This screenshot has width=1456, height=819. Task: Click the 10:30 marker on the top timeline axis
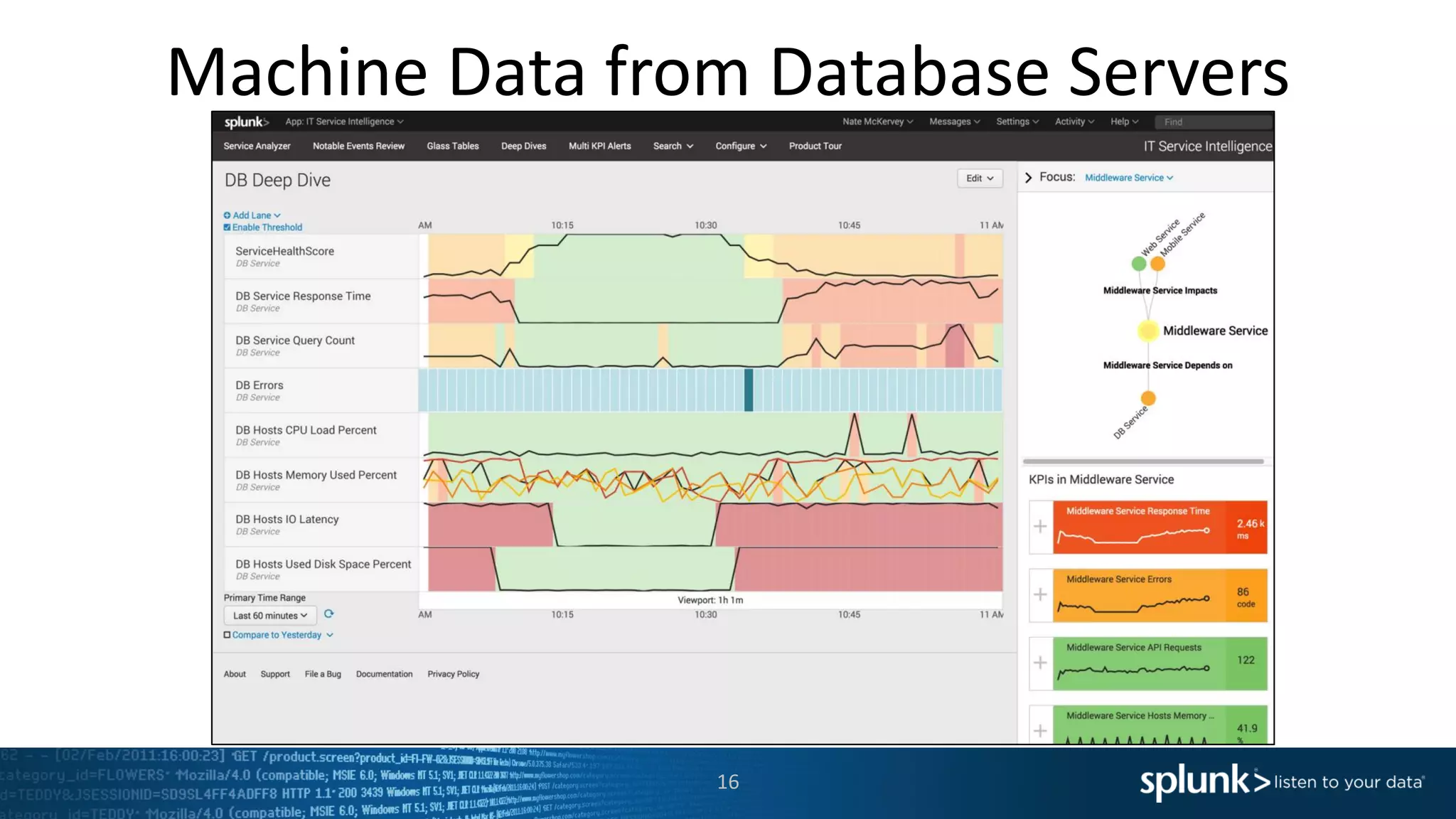[x=706, y=225]
